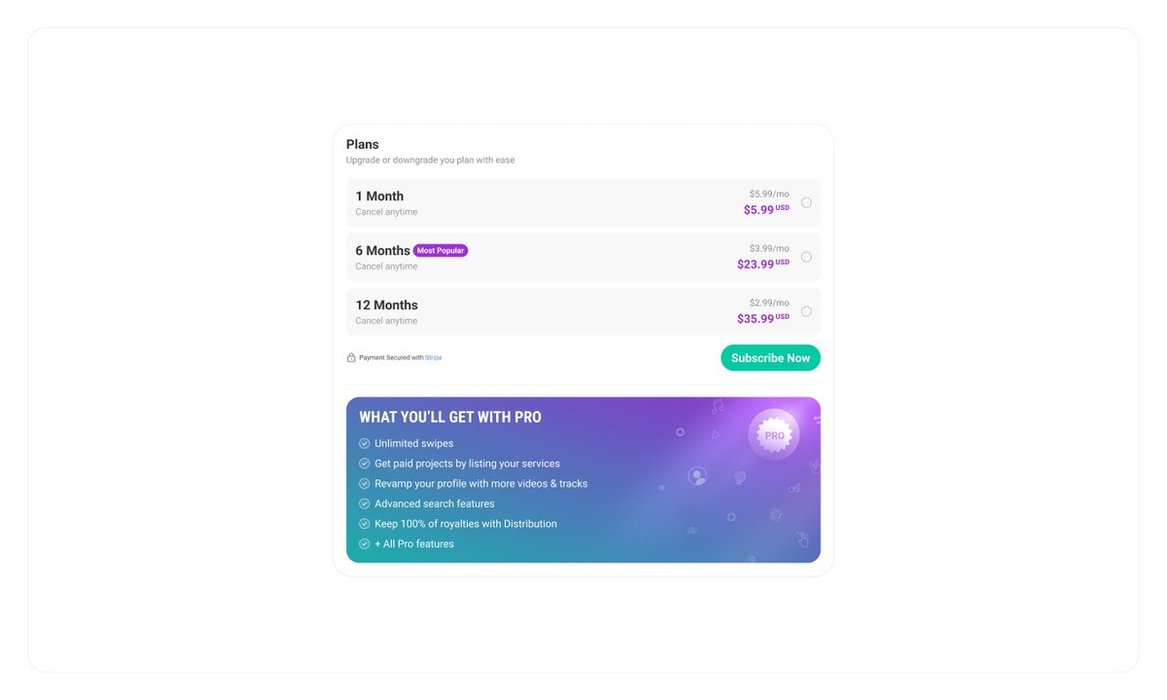1167x700 pixels.
Task: Click the user profile icon in Pro banner
Action: pos(697,476)
